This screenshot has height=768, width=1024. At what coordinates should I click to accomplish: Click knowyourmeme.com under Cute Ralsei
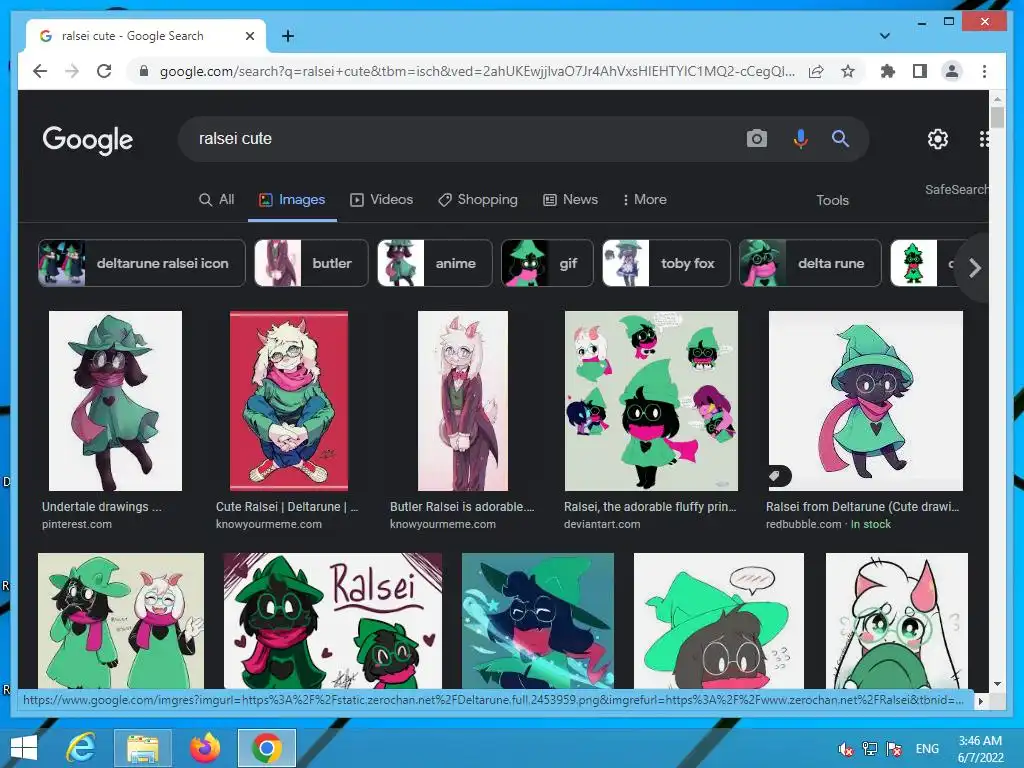point(268,524)
